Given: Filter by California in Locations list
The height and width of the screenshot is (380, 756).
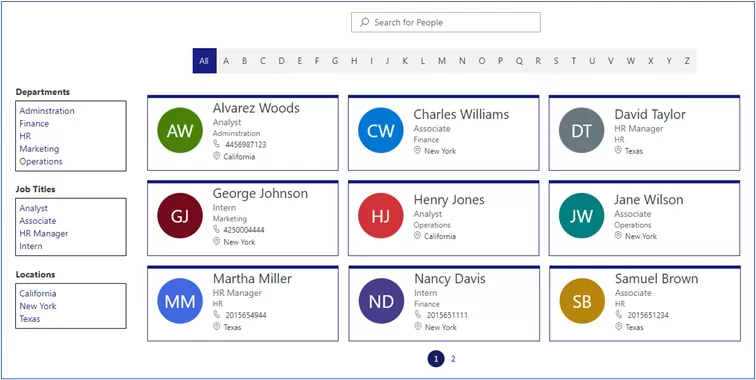Looking at the screenshot, I should [38, 293].
